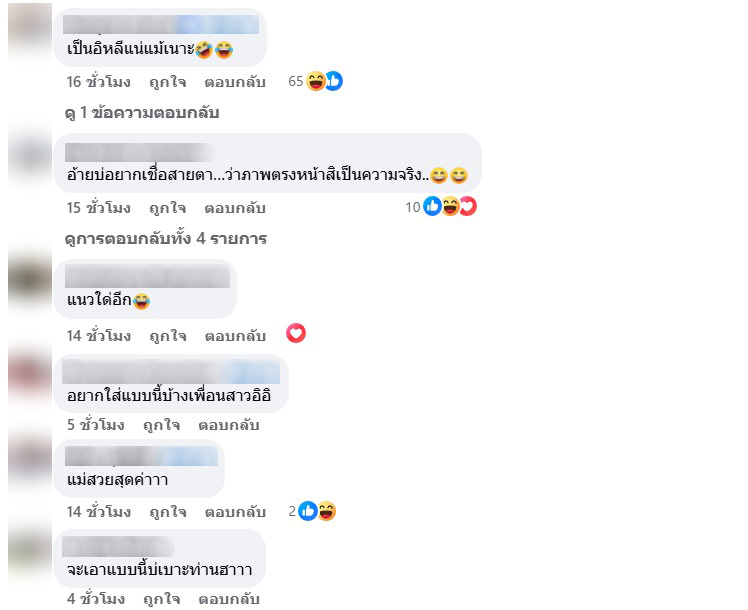Click the first commenter's blurred profile picture
The width and height of the screenshot is (748, 610).
coord(30,33)
